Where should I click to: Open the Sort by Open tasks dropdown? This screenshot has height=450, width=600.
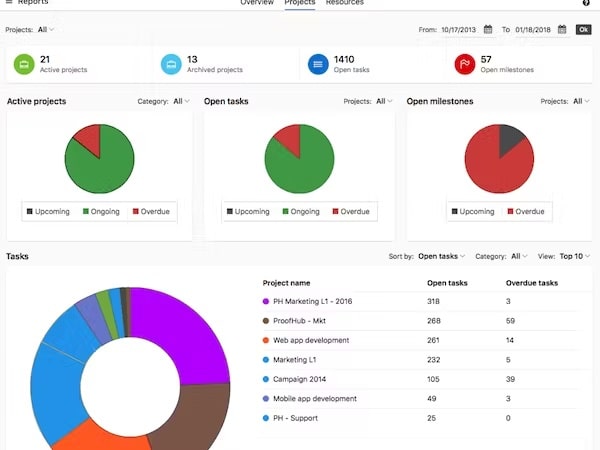click(442, 256)
